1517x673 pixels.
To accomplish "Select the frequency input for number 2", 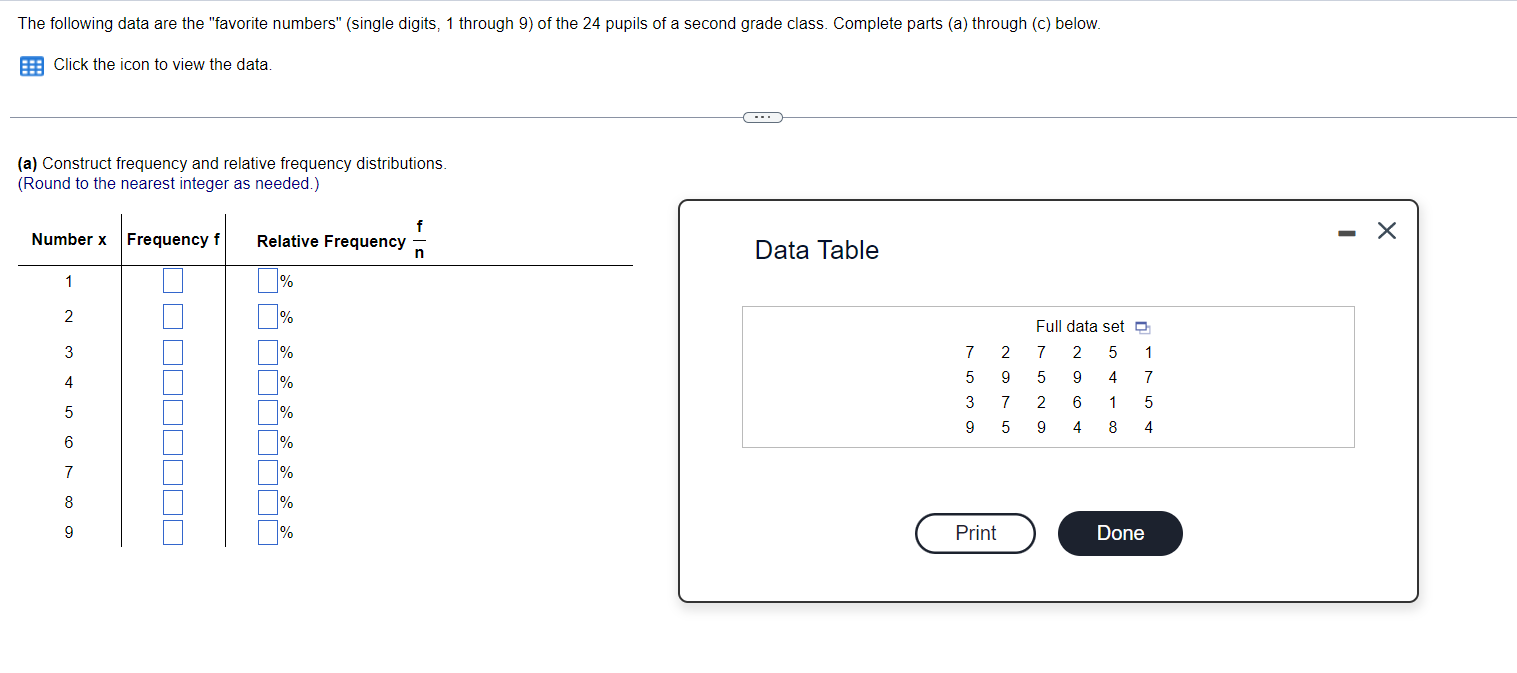I will coord(172,316).
